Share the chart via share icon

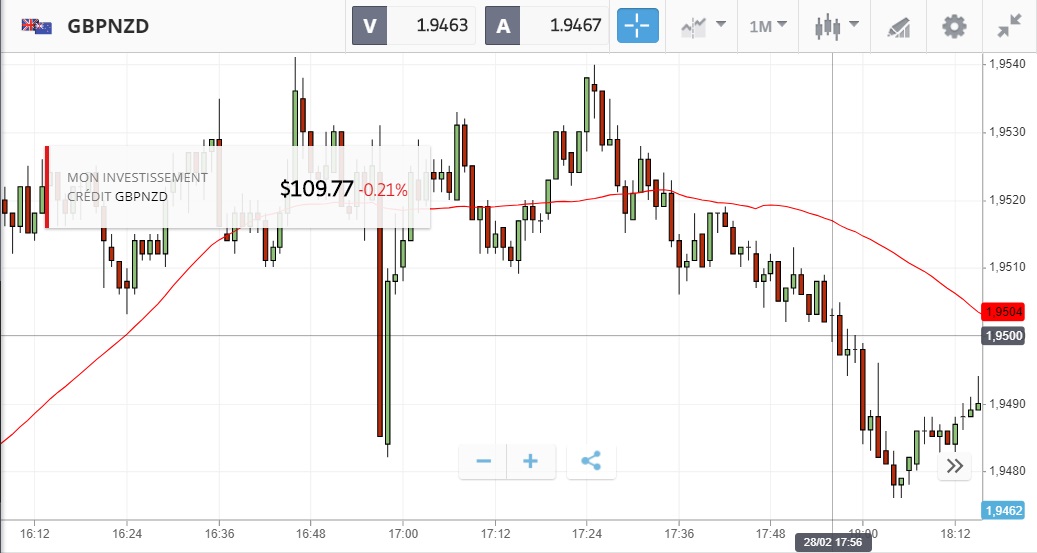pos(591,461)
